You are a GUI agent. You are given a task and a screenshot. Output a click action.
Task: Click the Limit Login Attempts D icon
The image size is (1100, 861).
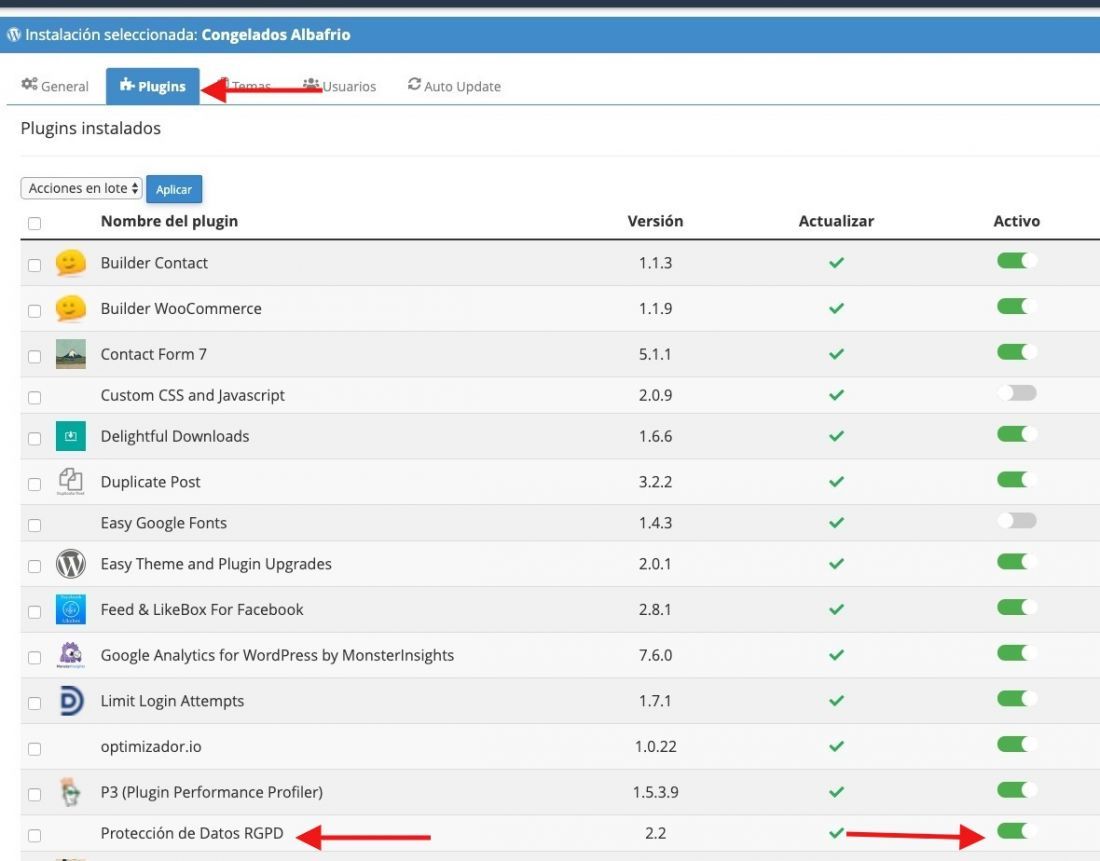[71, 700]
